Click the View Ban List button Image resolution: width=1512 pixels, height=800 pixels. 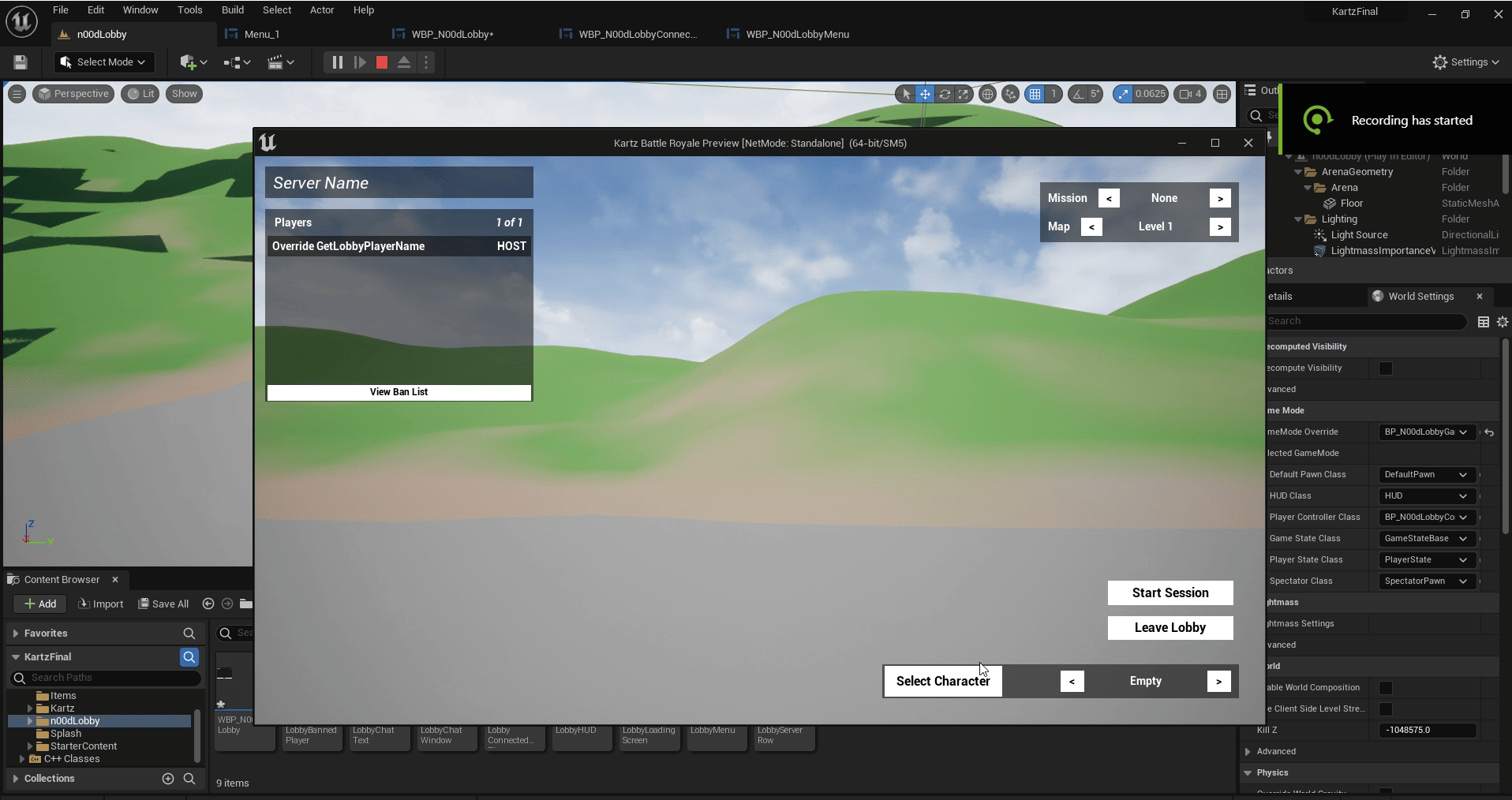(399, 392)
